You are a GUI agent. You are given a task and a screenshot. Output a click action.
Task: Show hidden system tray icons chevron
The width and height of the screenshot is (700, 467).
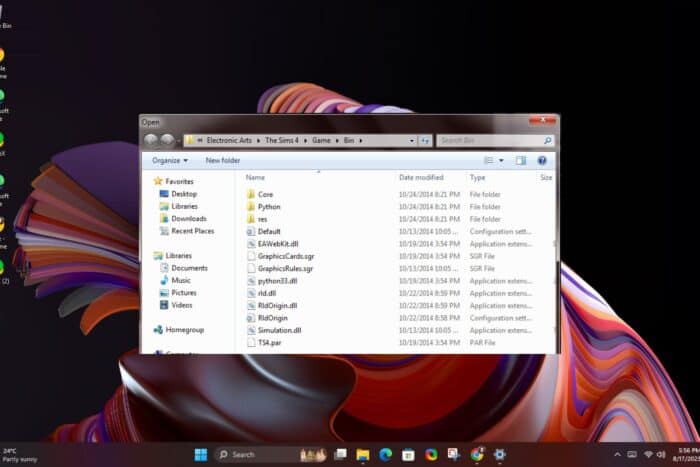[x=617, y=454]
